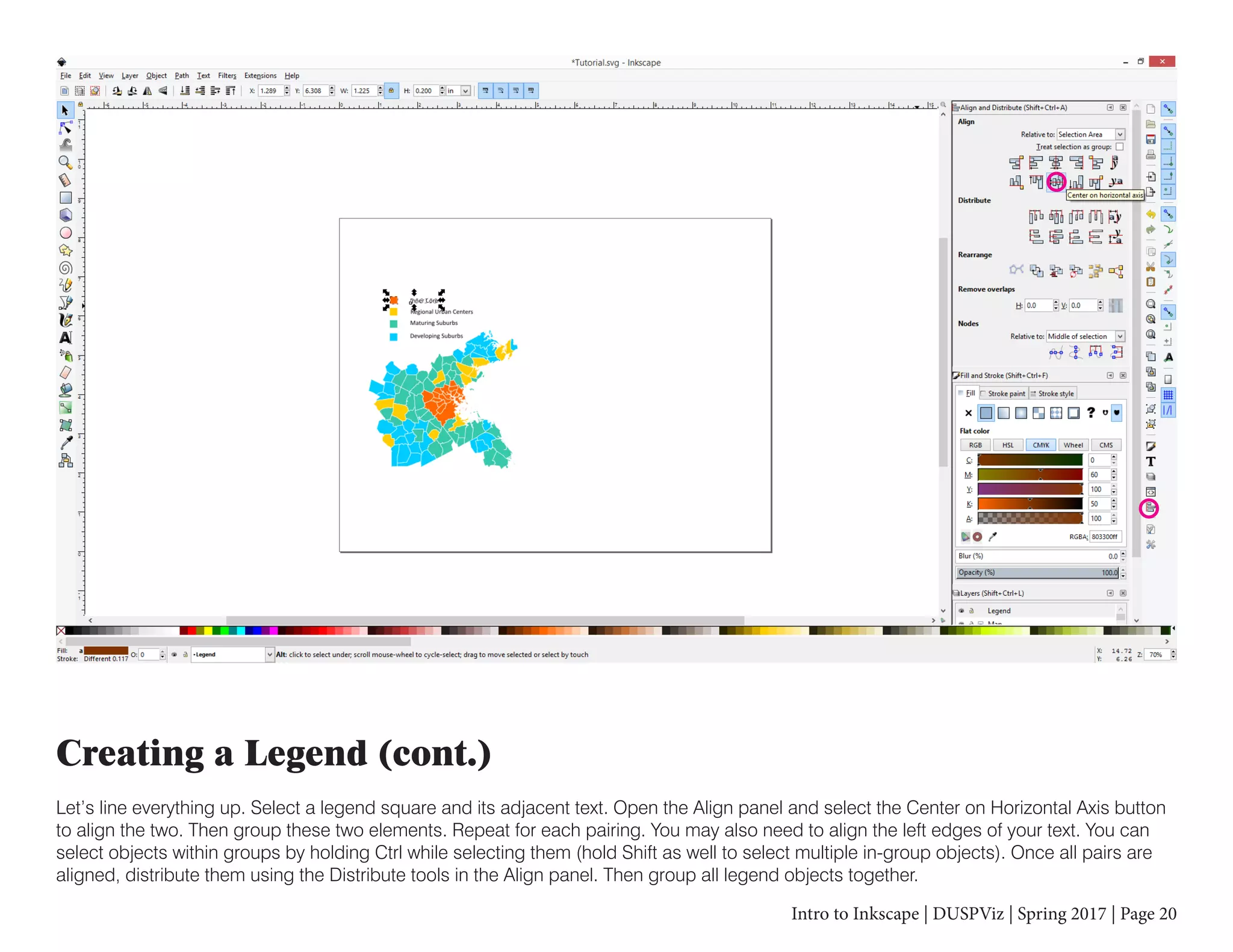Toggle move patterns with object button
This screenshot has height=952, width=1233.
point(531,91)
